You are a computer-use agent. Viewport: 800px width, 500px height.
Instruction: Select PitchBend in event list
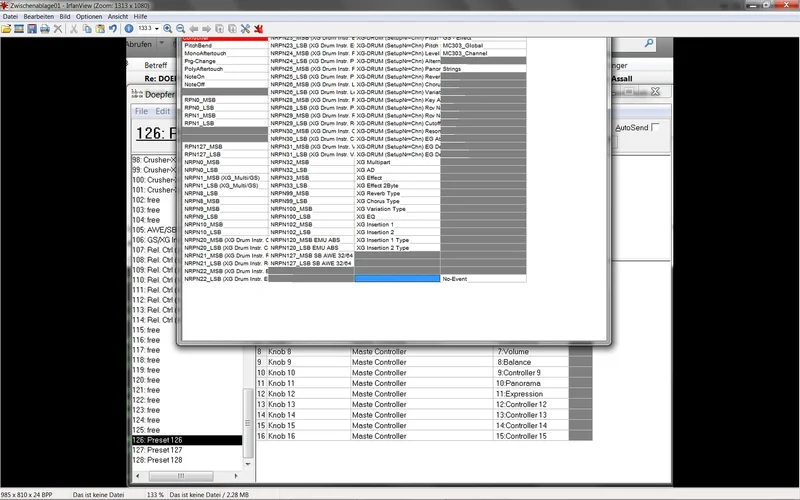[x=198, y=46]
